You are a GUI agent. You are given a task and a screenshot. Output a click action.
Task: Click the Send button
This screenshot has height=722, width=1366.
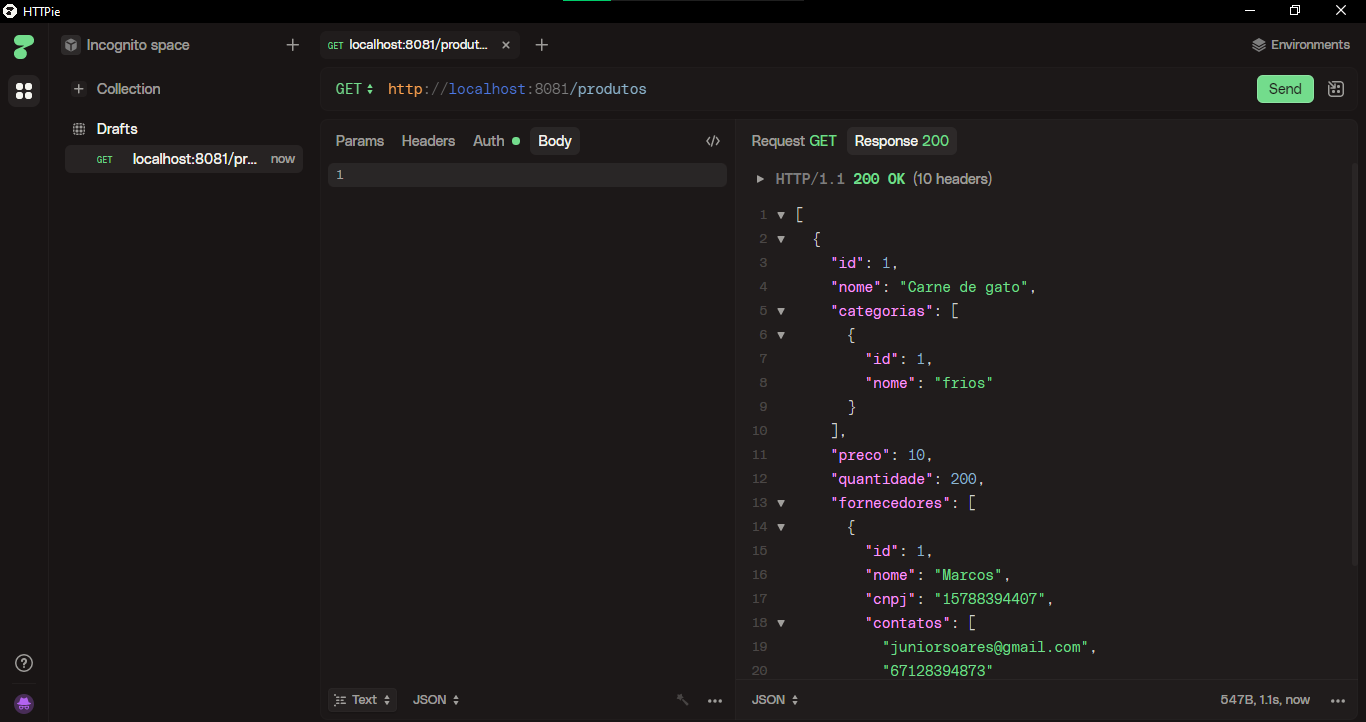click(1284, 89)
